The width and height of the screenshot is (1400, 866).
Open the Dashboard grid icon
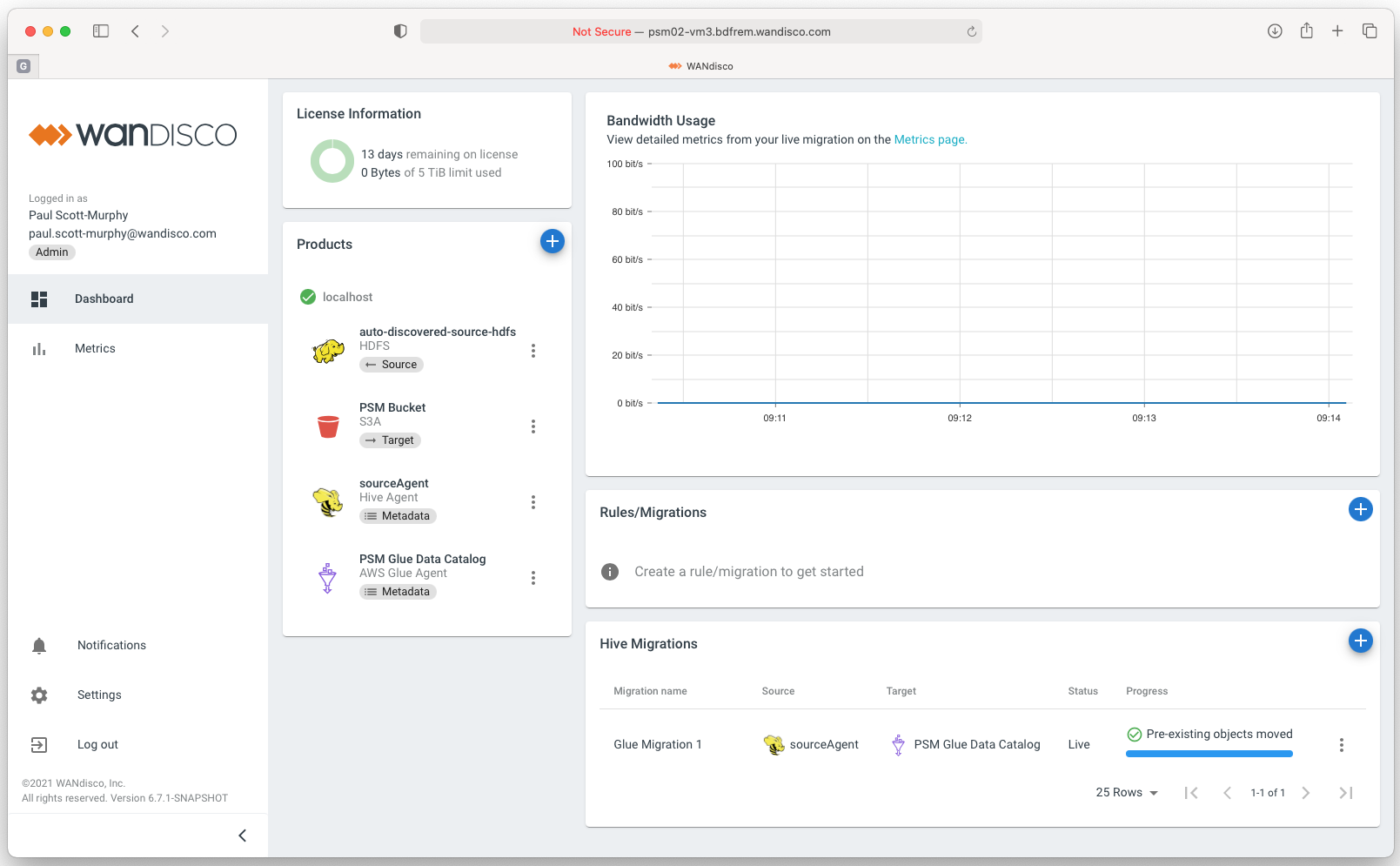[x=39, y=299]
